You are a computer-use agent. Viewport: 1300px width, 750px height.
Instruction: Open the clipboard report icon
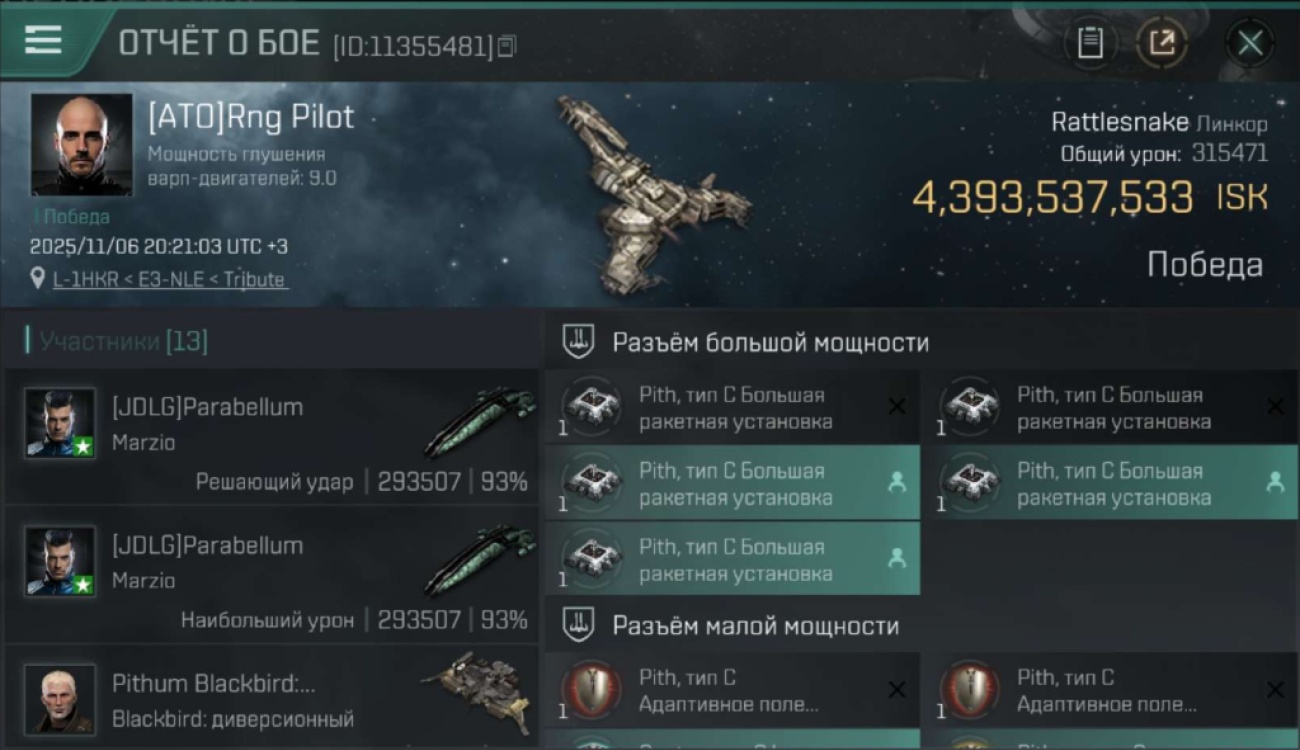(1090, 43)
